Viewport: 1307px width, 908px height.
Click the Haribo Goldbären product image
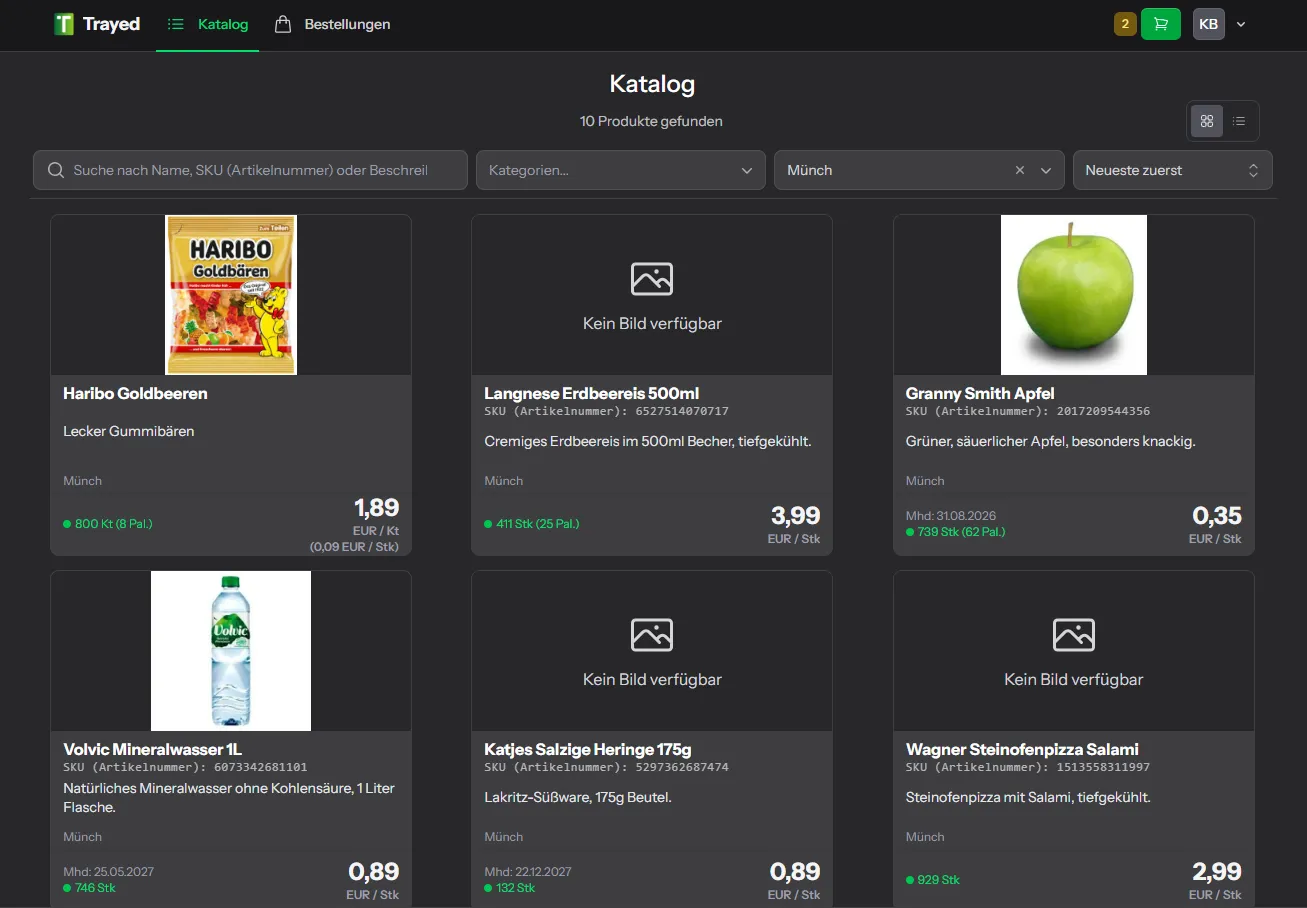[x=231, y=295]
